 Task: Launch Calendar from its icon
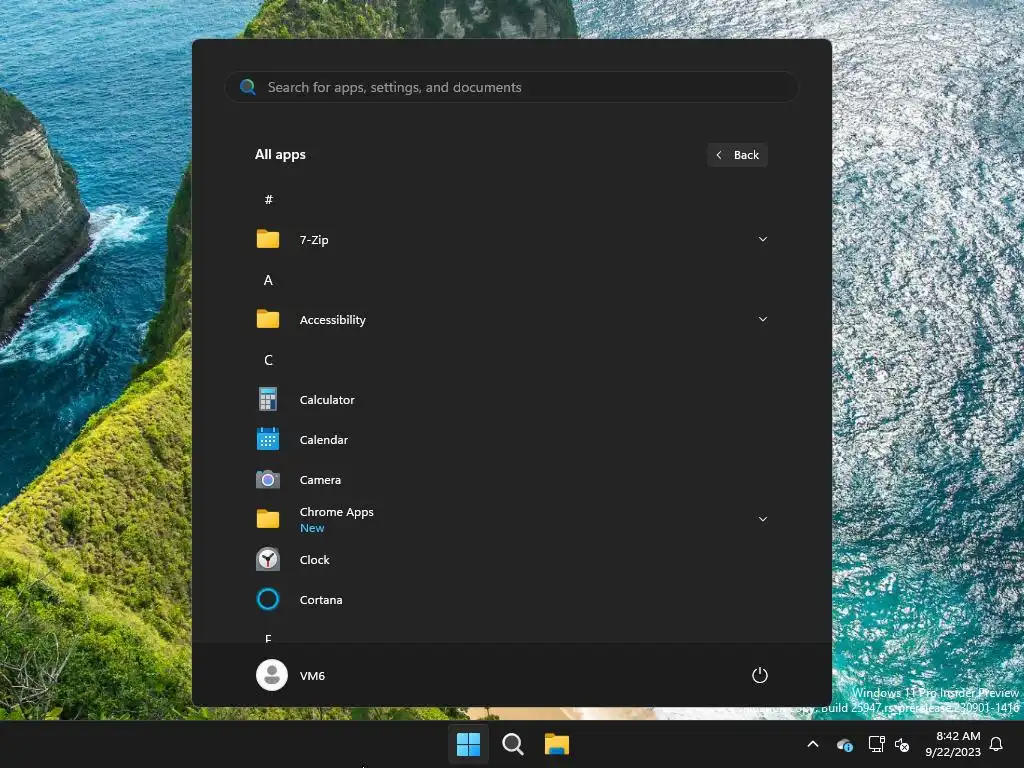(268, 439)
